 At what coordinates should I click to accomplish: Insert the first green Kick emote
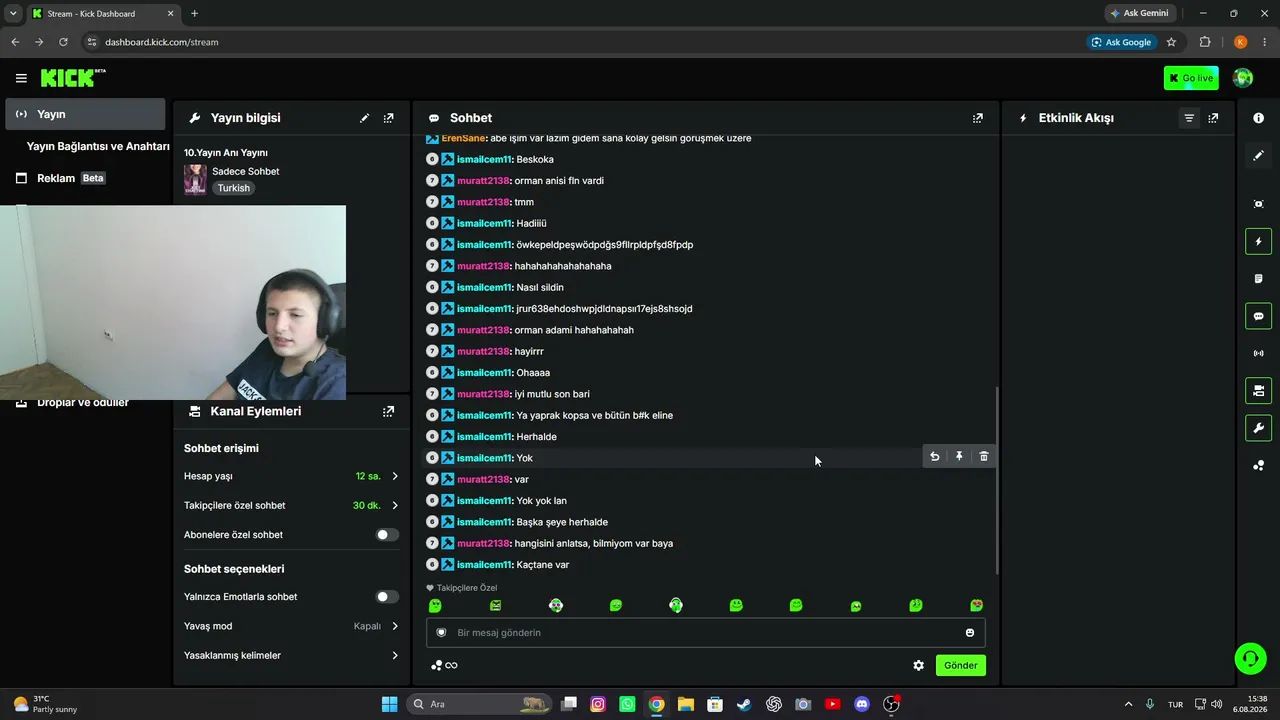(435, 605)
